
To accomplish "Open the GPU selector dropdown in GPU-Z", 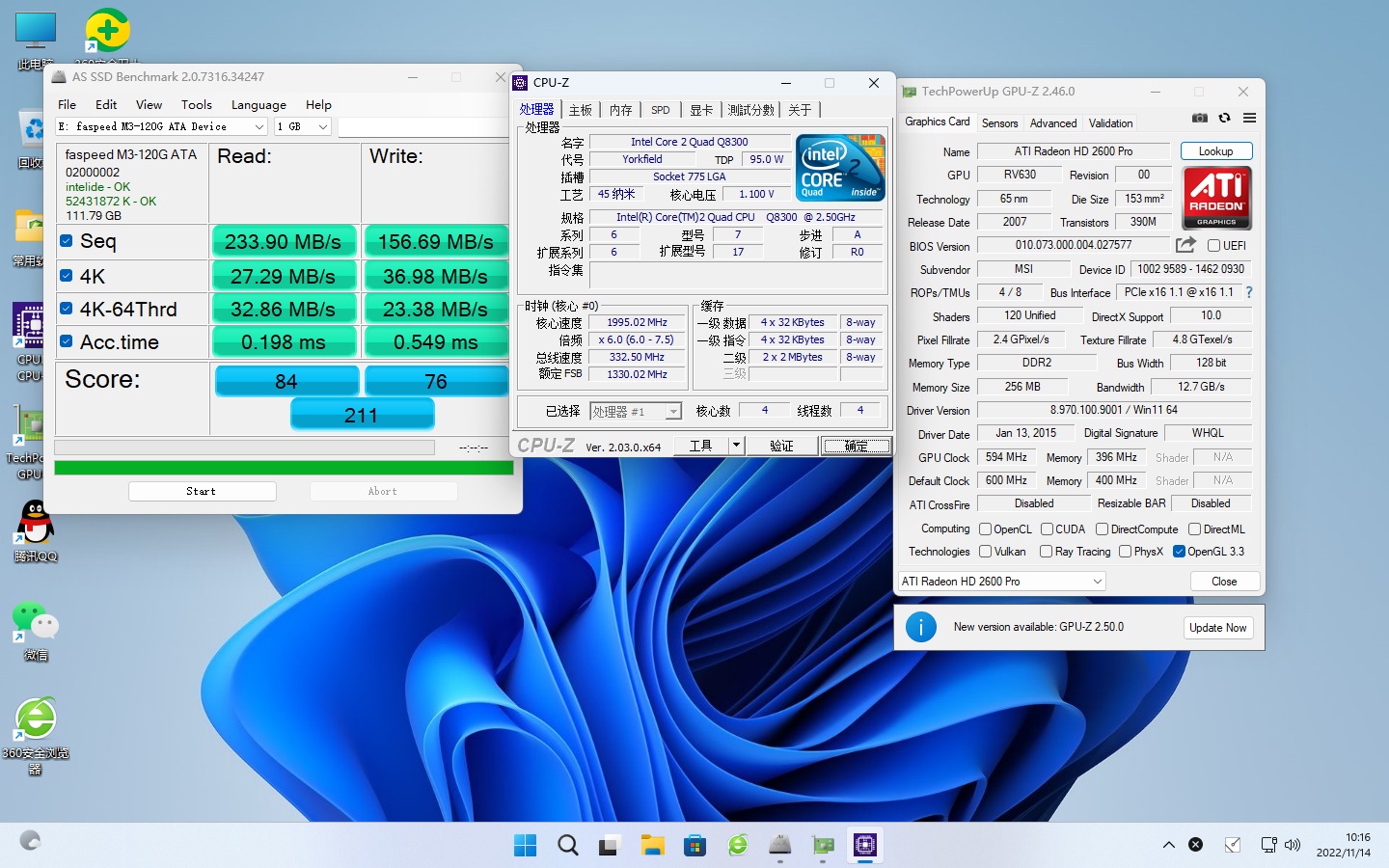I will coord(1001,582).
